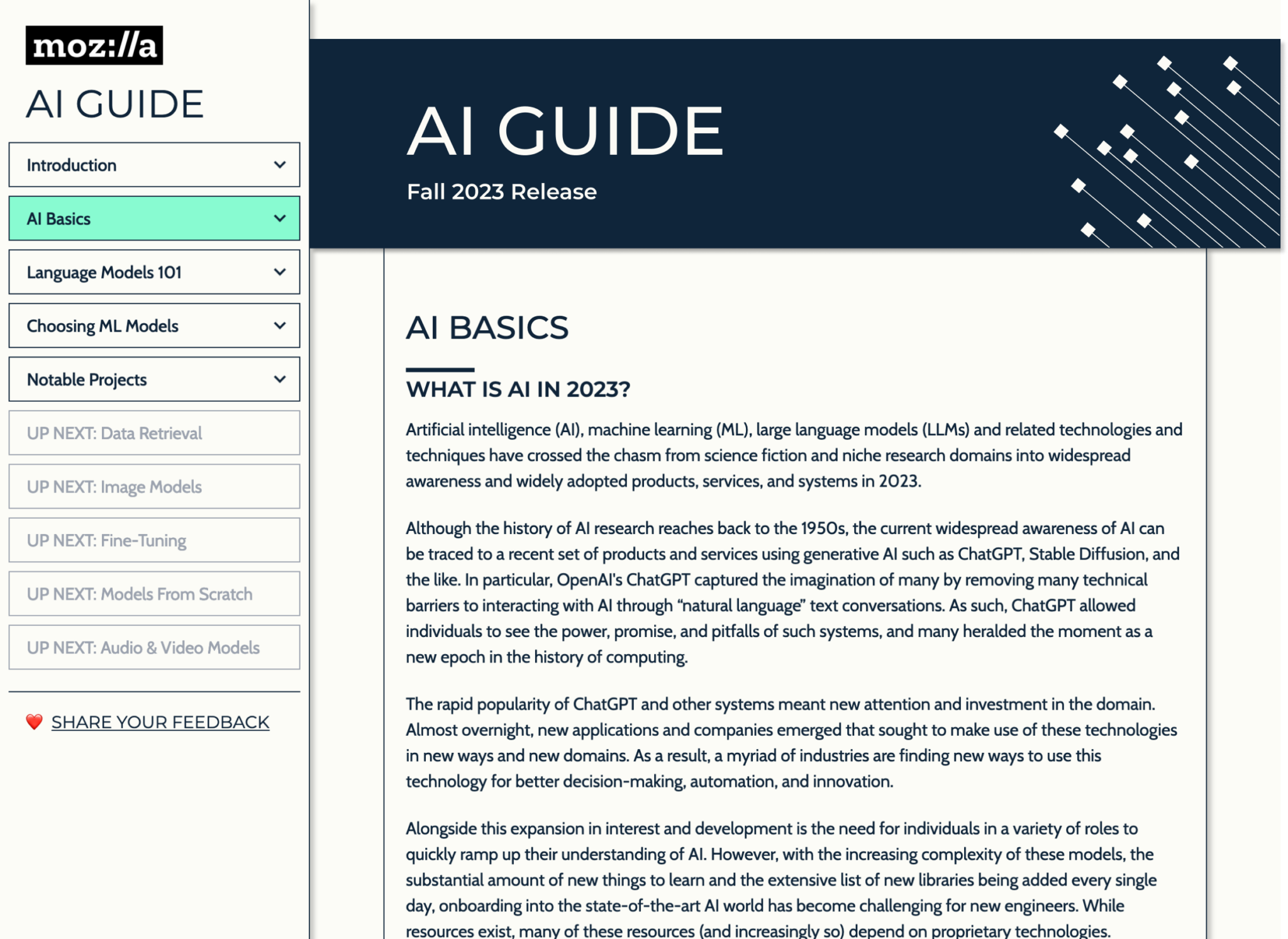1288x939 pixels.
Task: Click UP NEXT: Image Models item
Action: (x=126, y=486)
